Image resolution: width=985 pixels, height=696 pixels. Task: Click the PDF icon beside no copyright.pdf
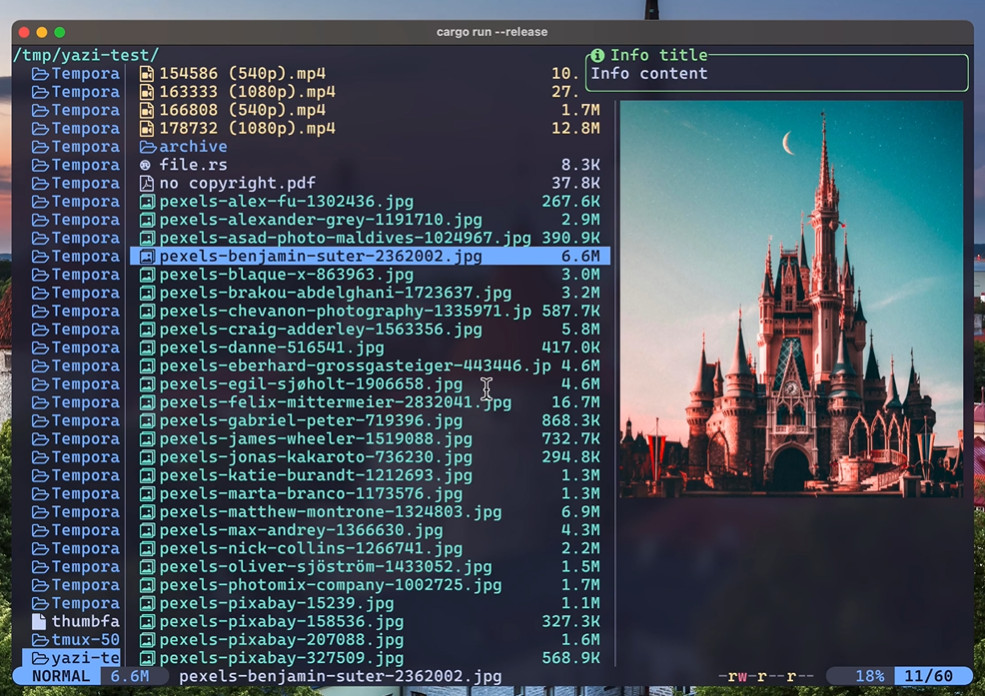pos(146,183)
